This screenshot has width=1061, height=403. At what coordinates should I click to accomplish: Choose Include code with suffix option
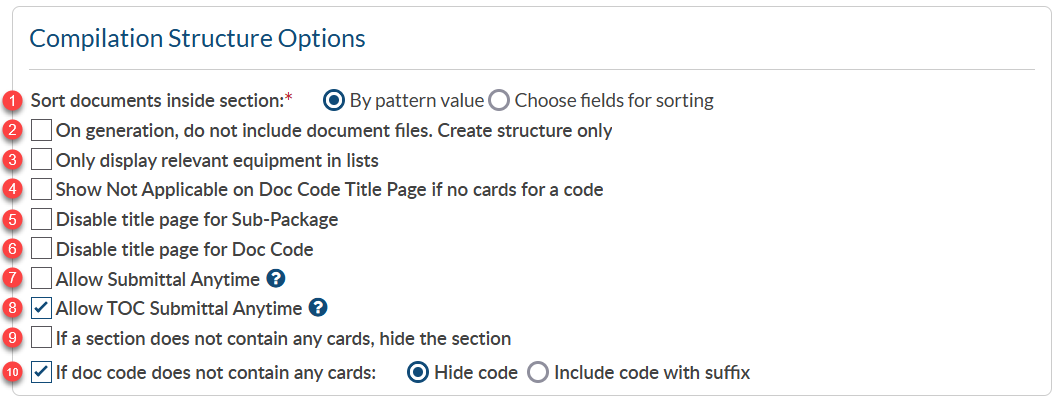click(538, 373)
